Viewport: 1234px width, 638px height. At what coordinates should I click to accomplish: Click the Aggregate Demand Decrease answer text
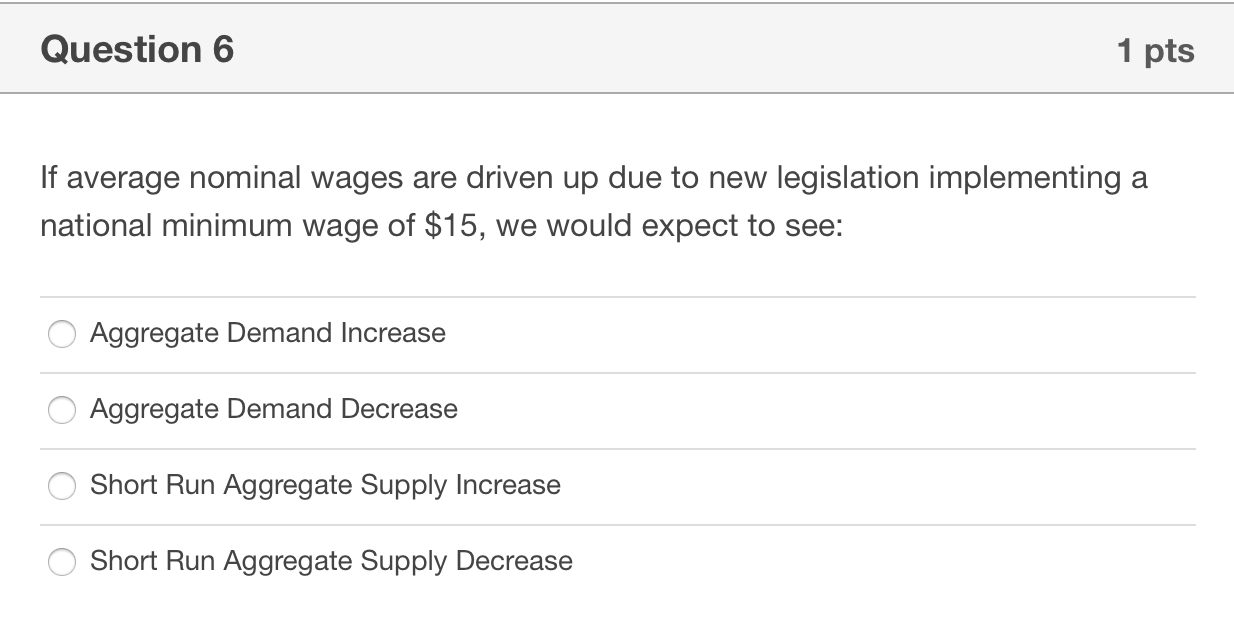click(274, 410)
